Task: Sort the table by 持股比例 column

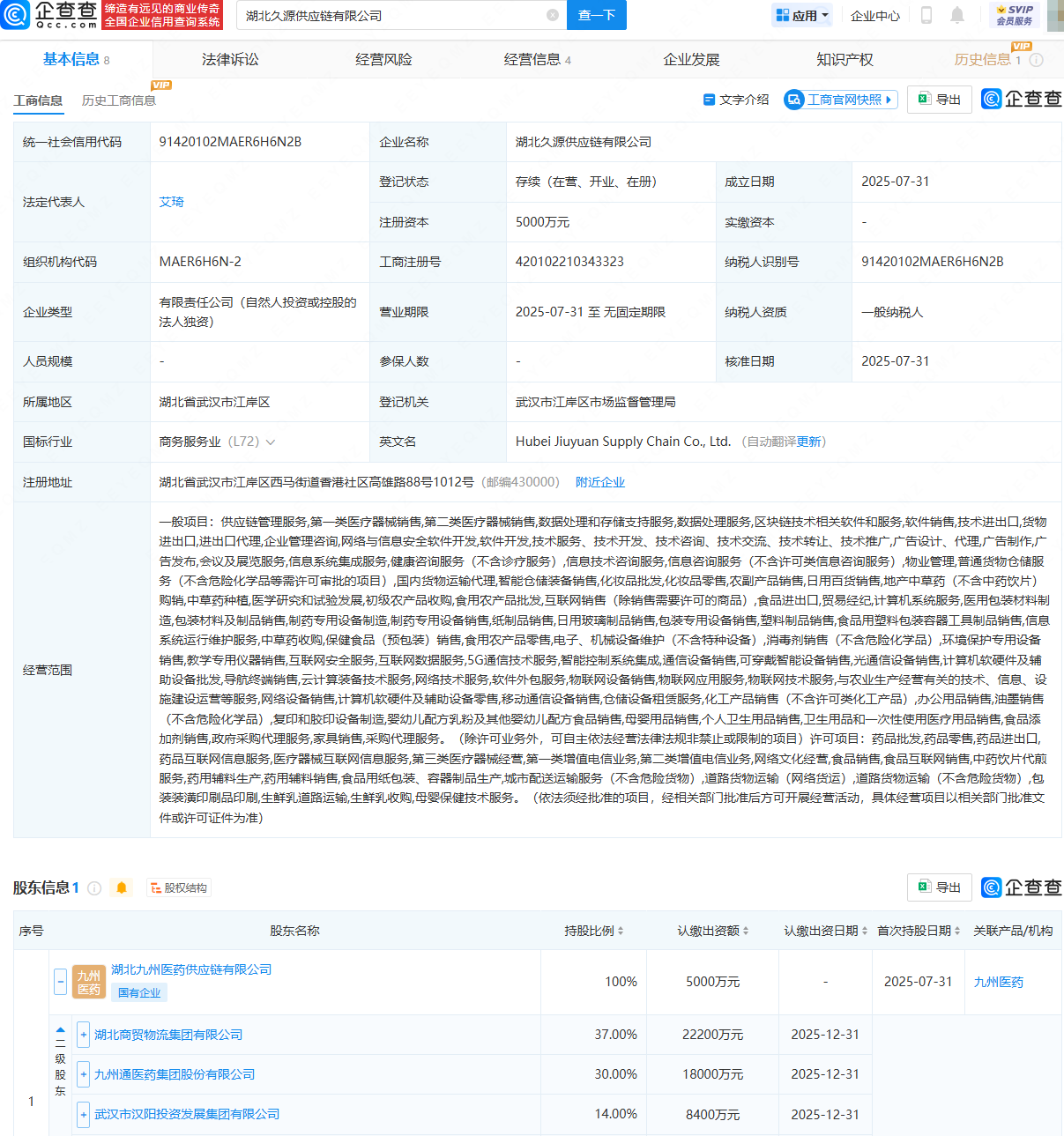Action: (x=594, y=931)
